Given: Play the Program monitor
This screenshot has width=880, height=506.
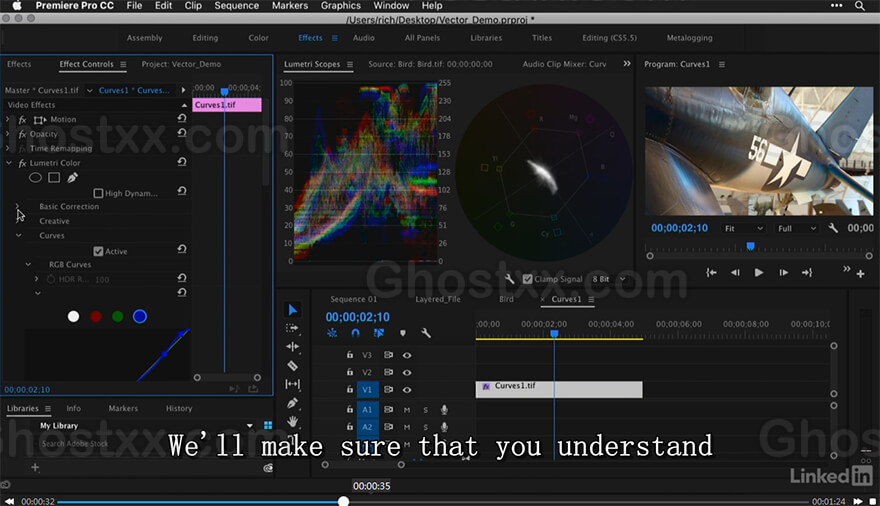Looking at the screenshot, I should point(759,273).
